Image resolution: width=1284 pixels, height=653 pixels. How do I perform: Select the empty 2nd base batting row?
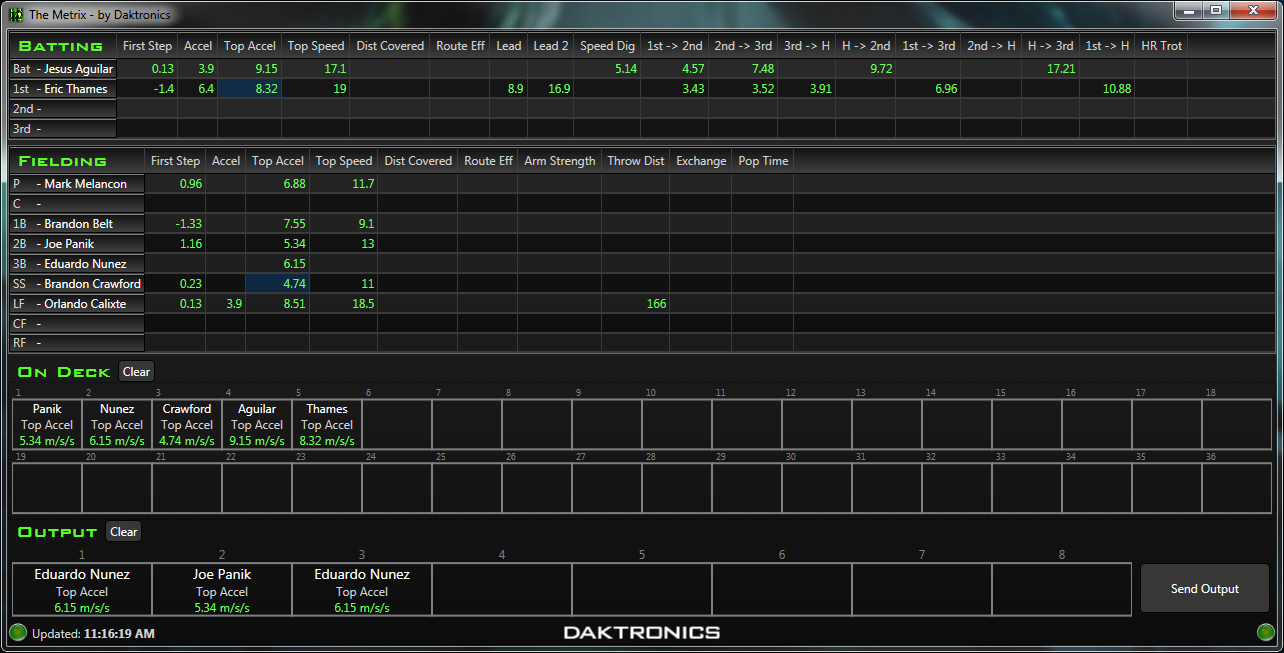pos(62,108)
